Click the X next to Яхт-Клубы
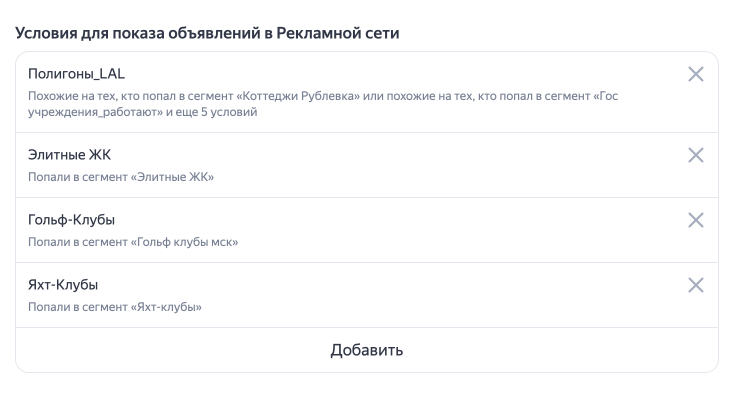The height and width of the screenshot is (404, 744). point(696,285)
